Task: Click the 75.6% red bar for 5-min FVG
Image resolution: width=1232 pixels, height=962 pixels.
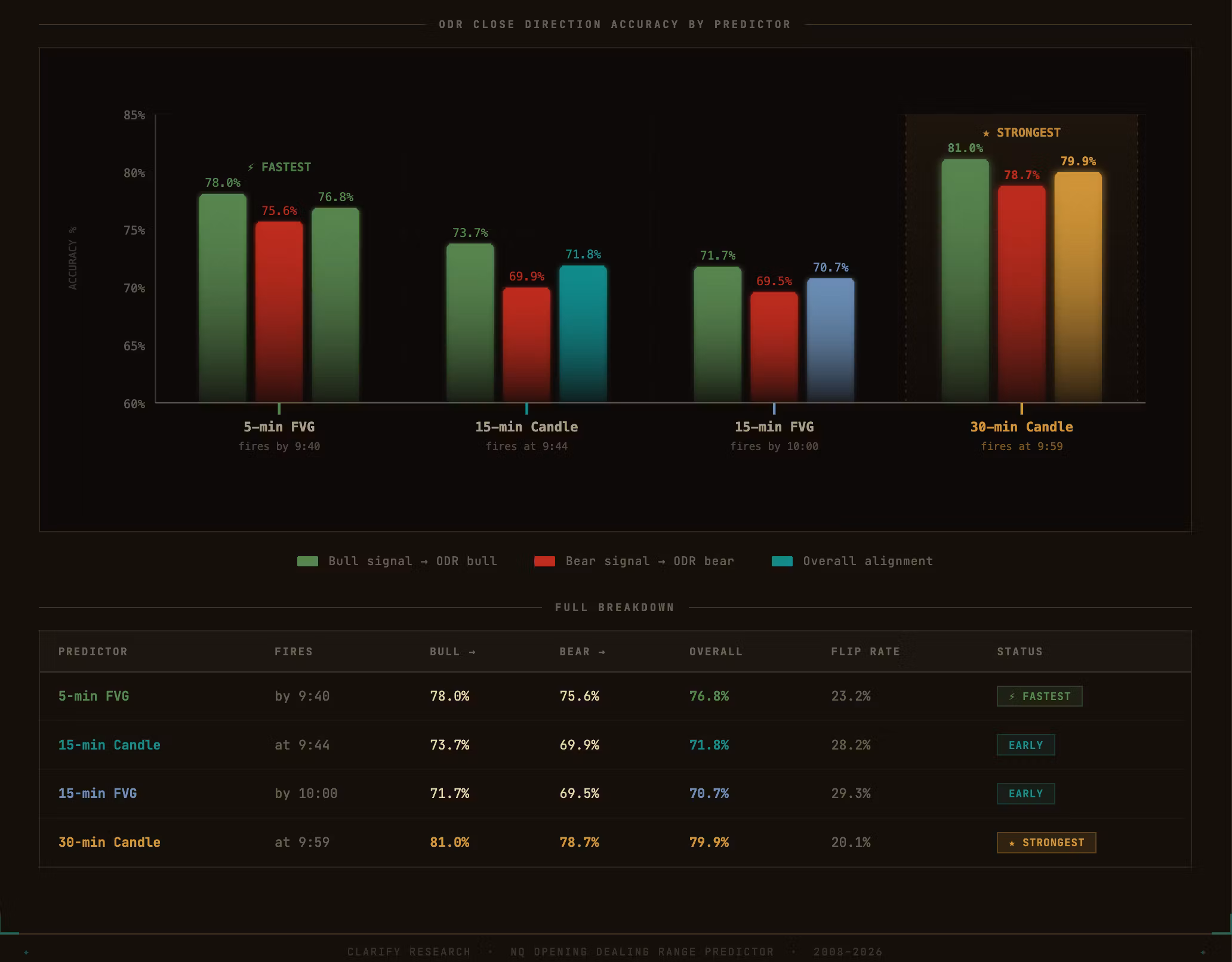Action: point(279,312)
